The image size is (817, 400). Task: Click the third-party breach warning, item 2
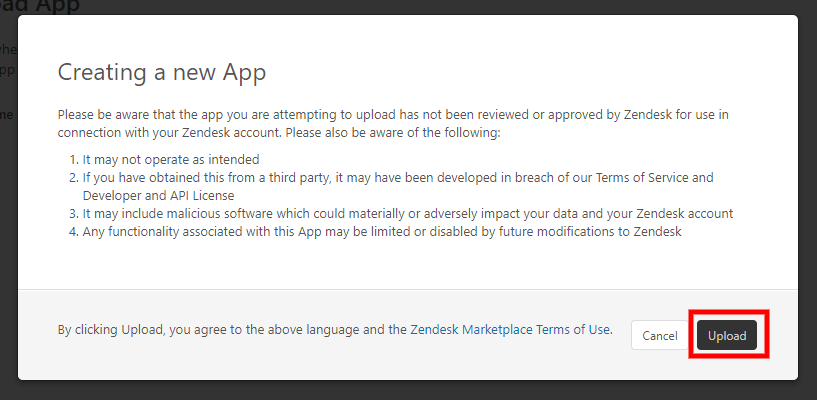click(x=398, y=186)
